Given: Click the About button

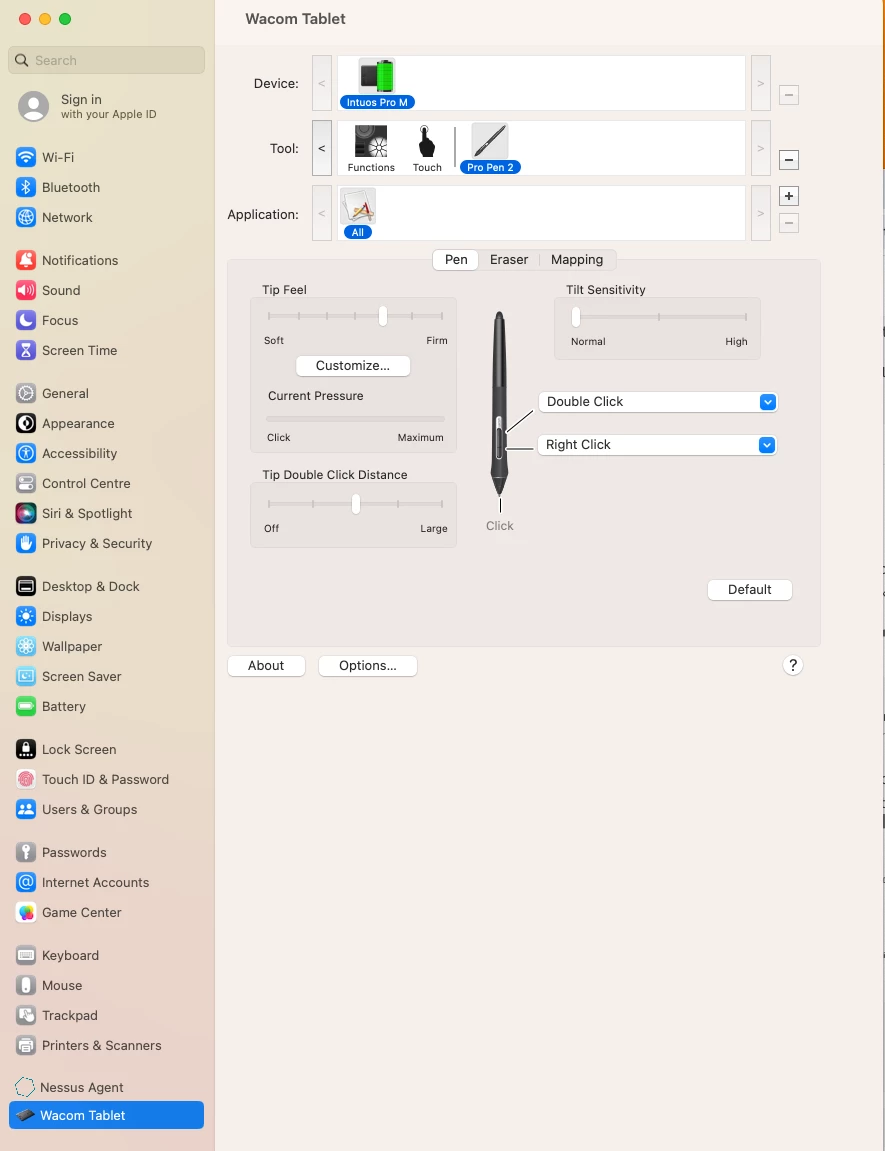Looking at the screenshot, I should click(266, 665).
